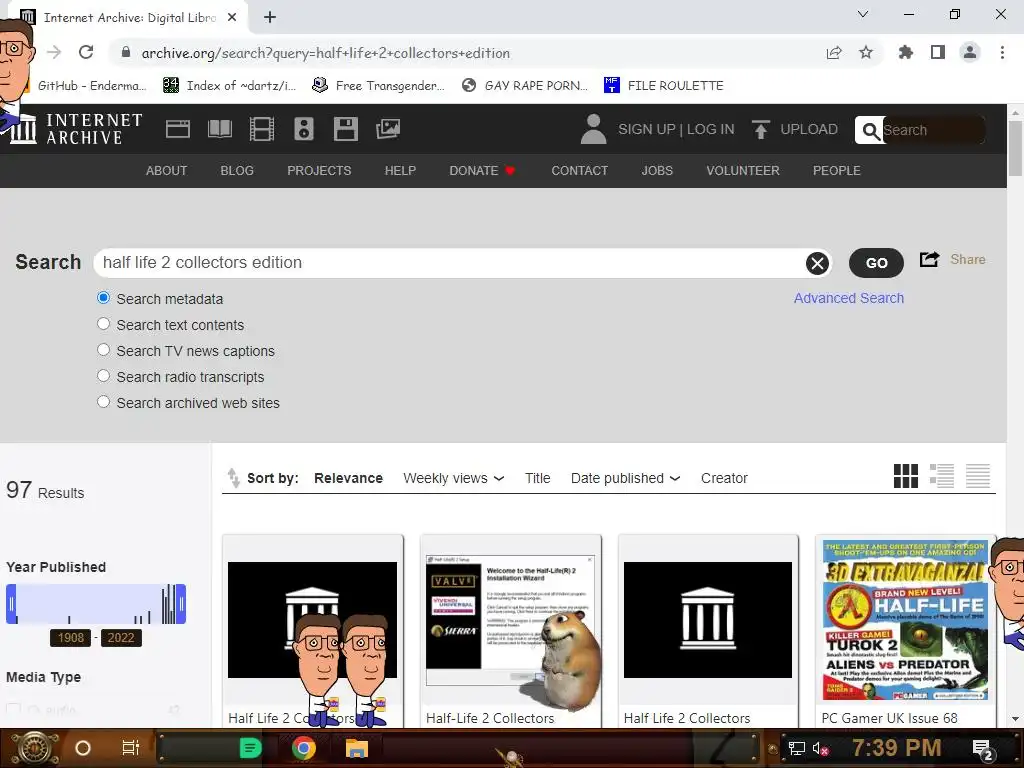Click the share arrow icon next to Share
Viewport: 1024px width, 768px height.
pos(929,259)
